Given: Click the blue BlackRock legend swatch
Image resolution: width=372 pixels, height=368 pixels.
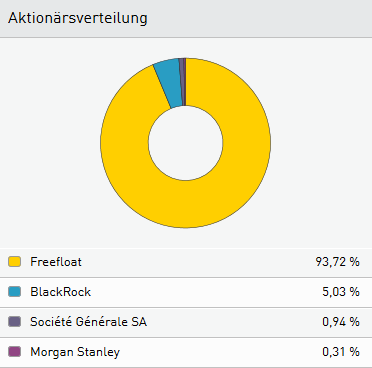Looking at the screenshot, I should click(14, 292).
